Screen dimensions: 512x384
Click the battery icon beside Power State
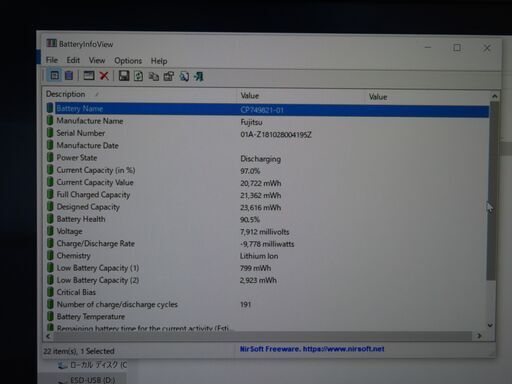pos(50,157)
